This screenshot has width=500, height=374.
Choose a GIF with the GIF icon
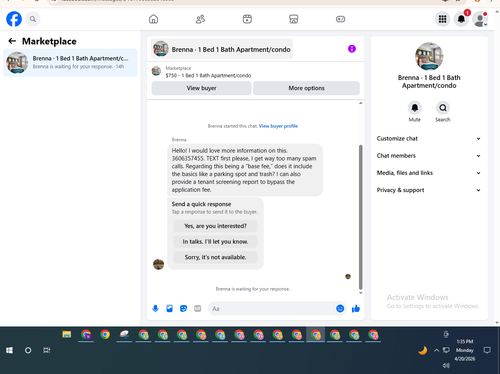coord(198,309)
